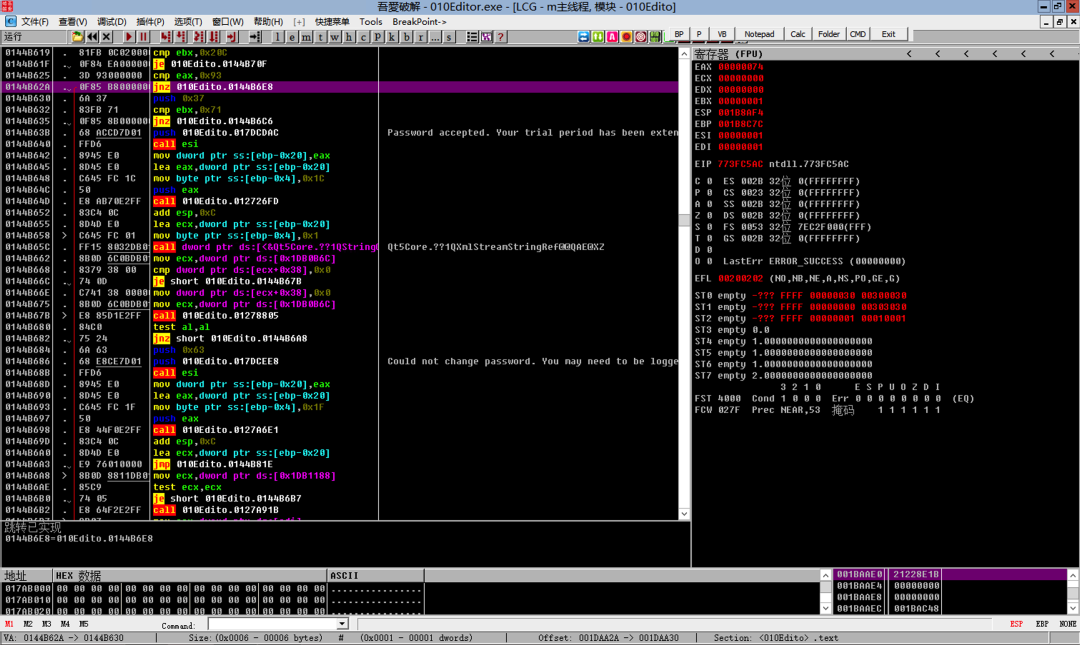1080x645 pixels.
Task: Click the pink 'A' plugin icon
Action: coord(612,37)
